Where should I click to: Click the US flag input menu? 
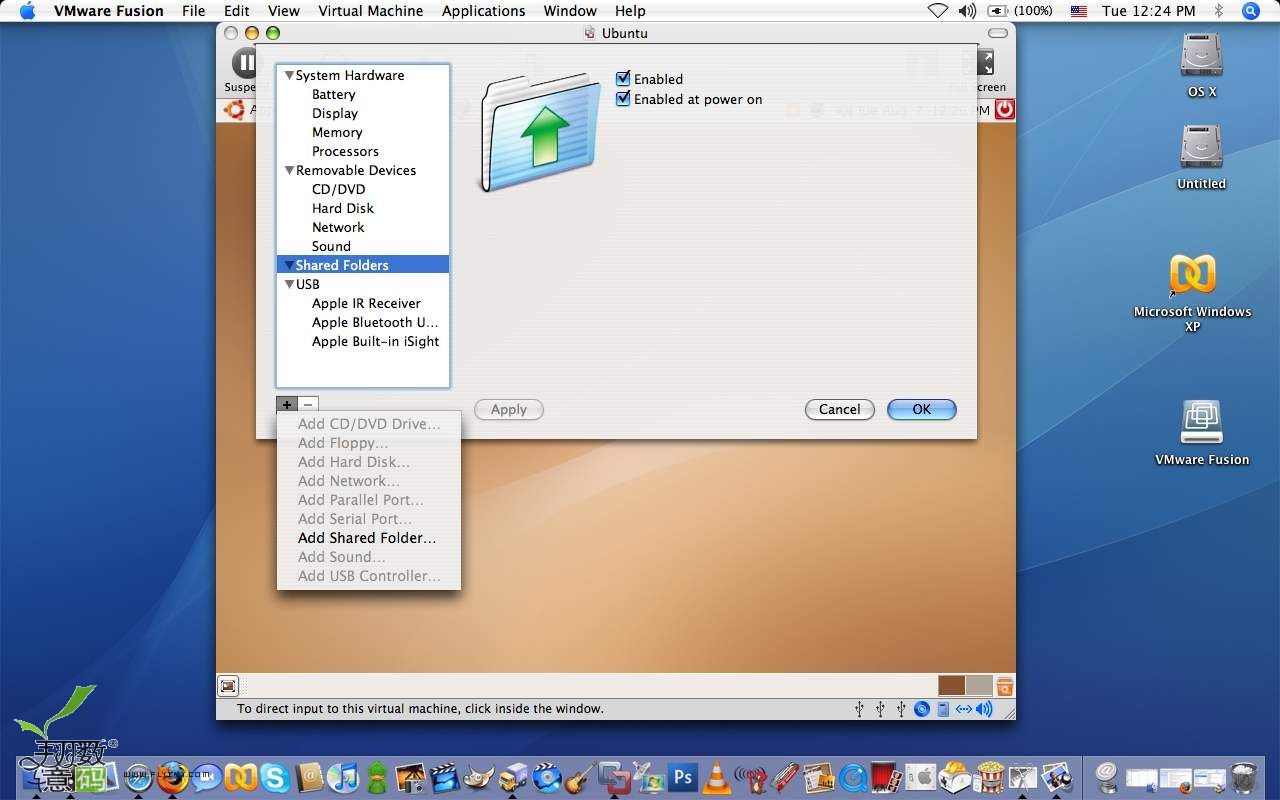[x=1078, y=11]
